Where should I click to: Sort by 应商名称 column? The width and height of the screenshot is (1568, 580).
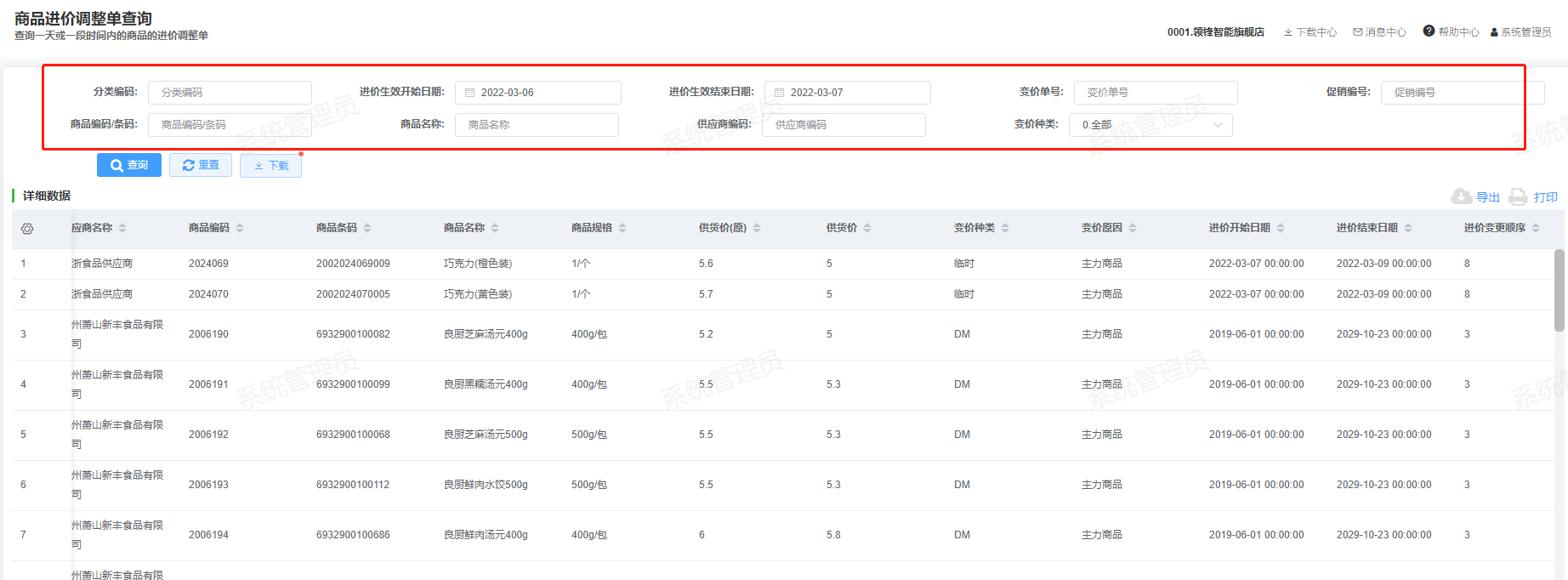pyautogui.click(x=122, y=228)
